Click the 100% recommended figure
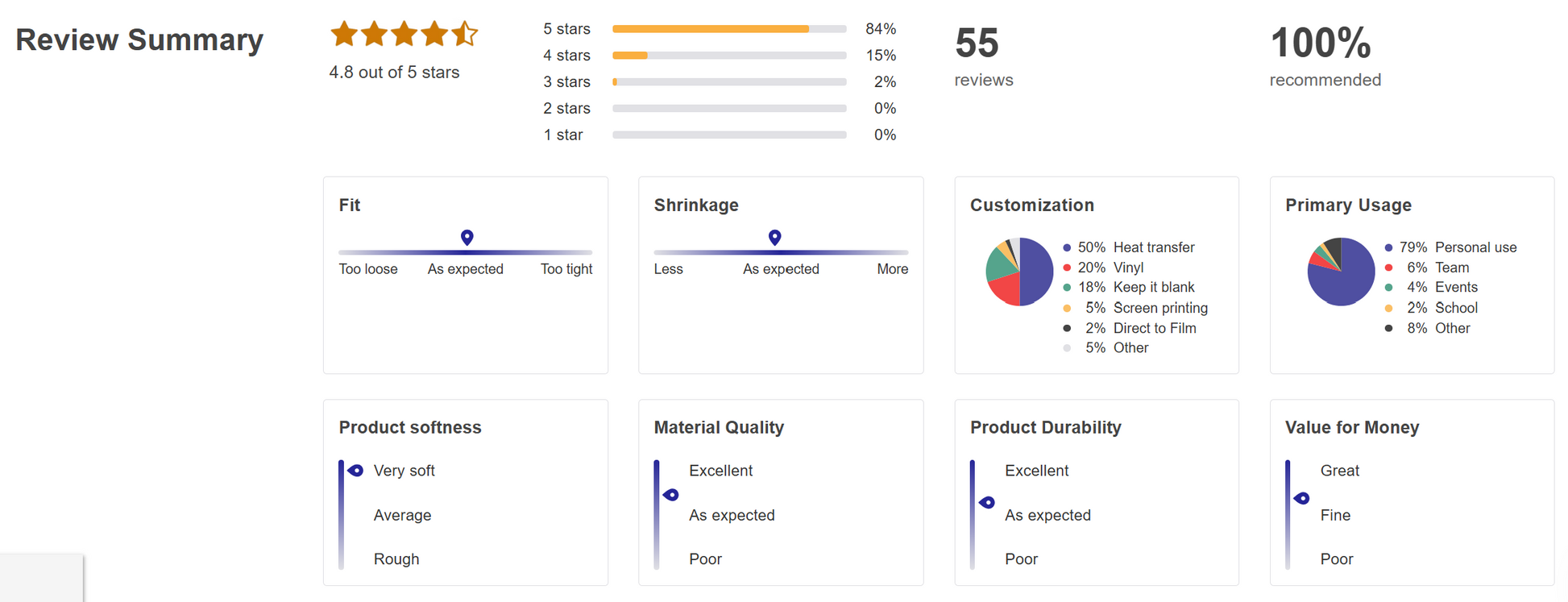 1320,44
